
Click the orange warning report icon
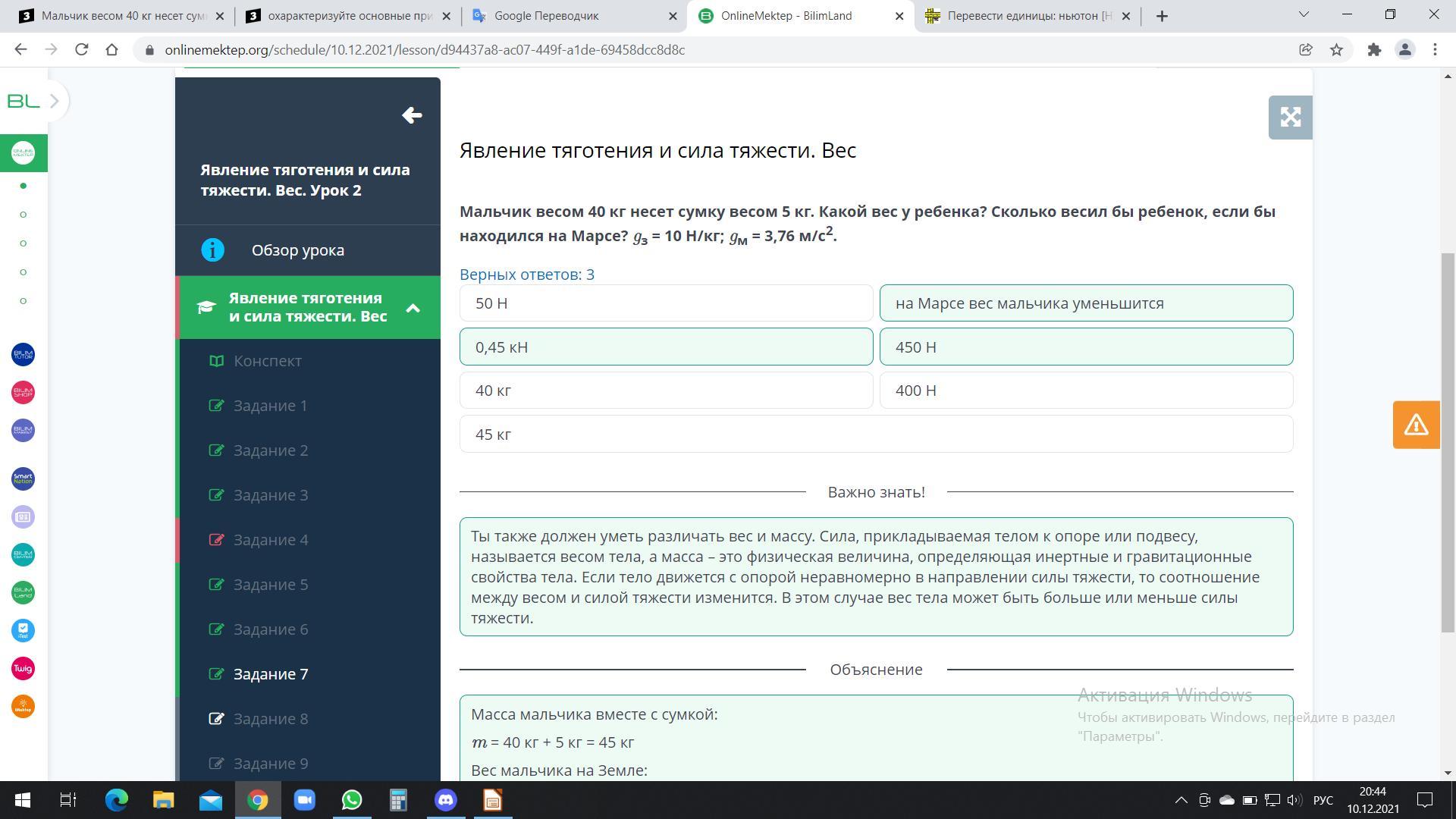1416,425
